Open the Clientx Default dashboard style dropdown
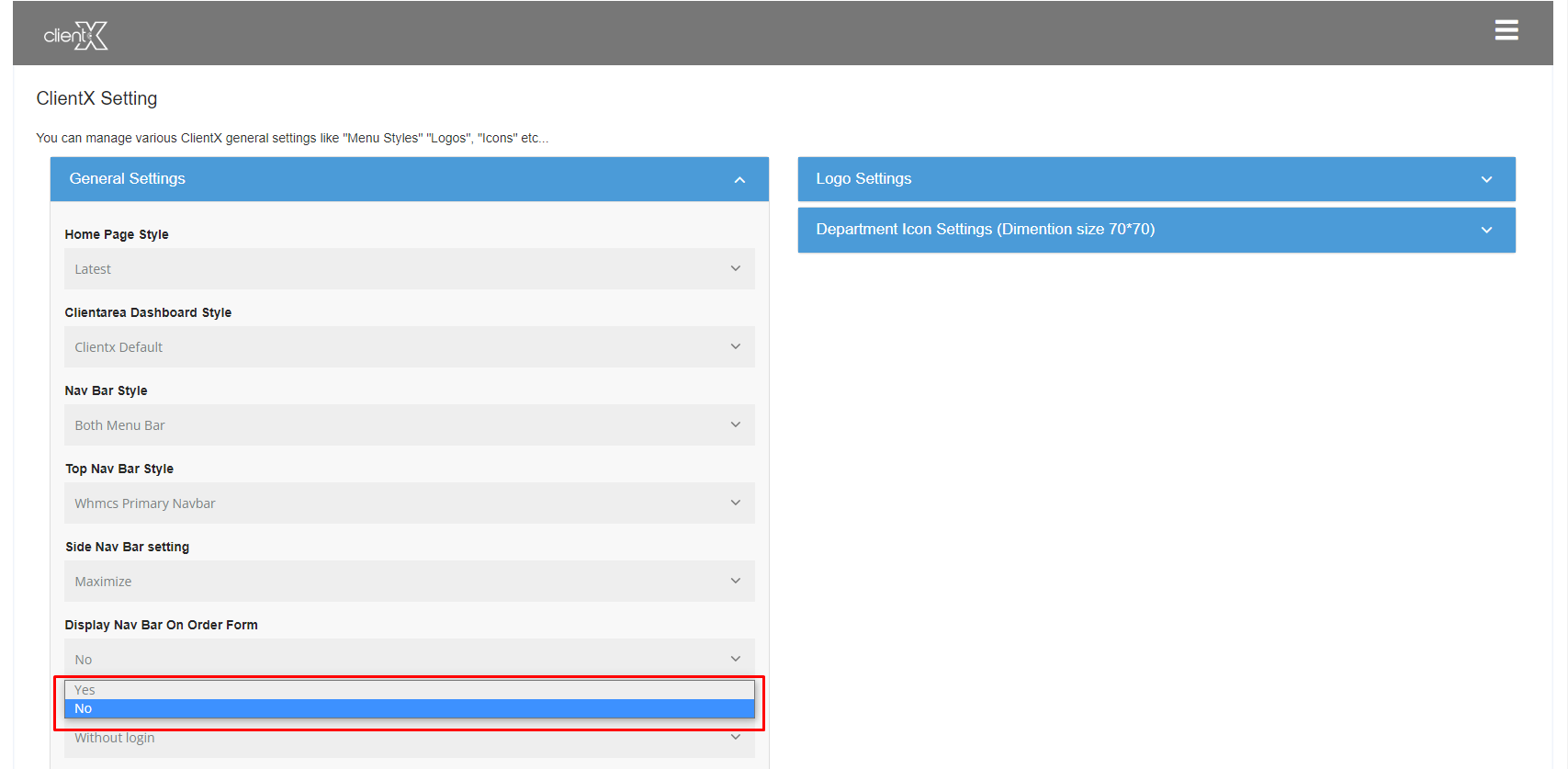Image resolution: width=1568 pixels, height=769 pixels. tap(409, 347)
